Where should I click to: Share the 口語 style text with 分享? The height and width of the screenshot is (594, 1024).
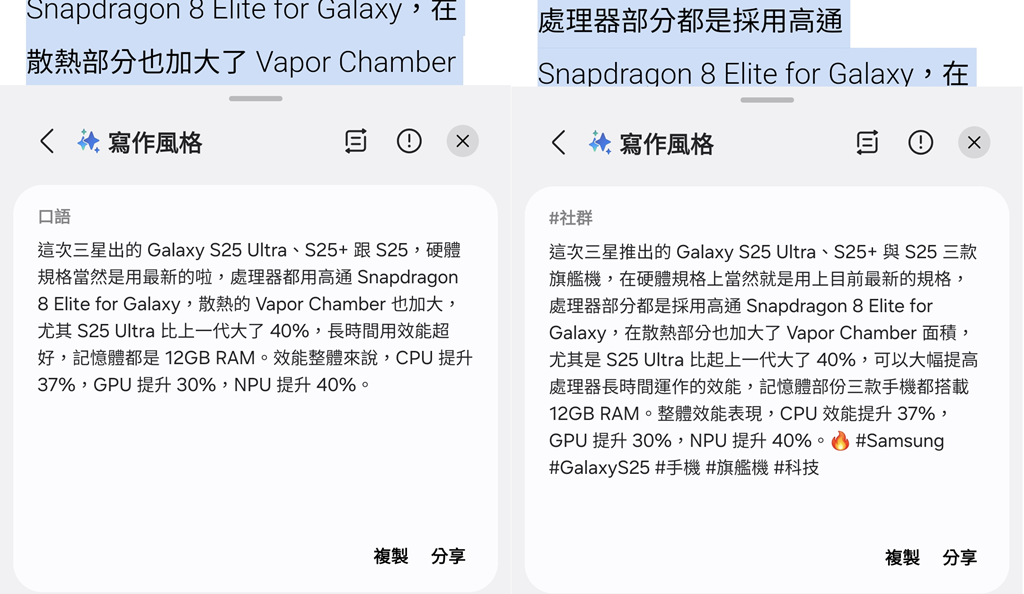click(x=448, y=556)
